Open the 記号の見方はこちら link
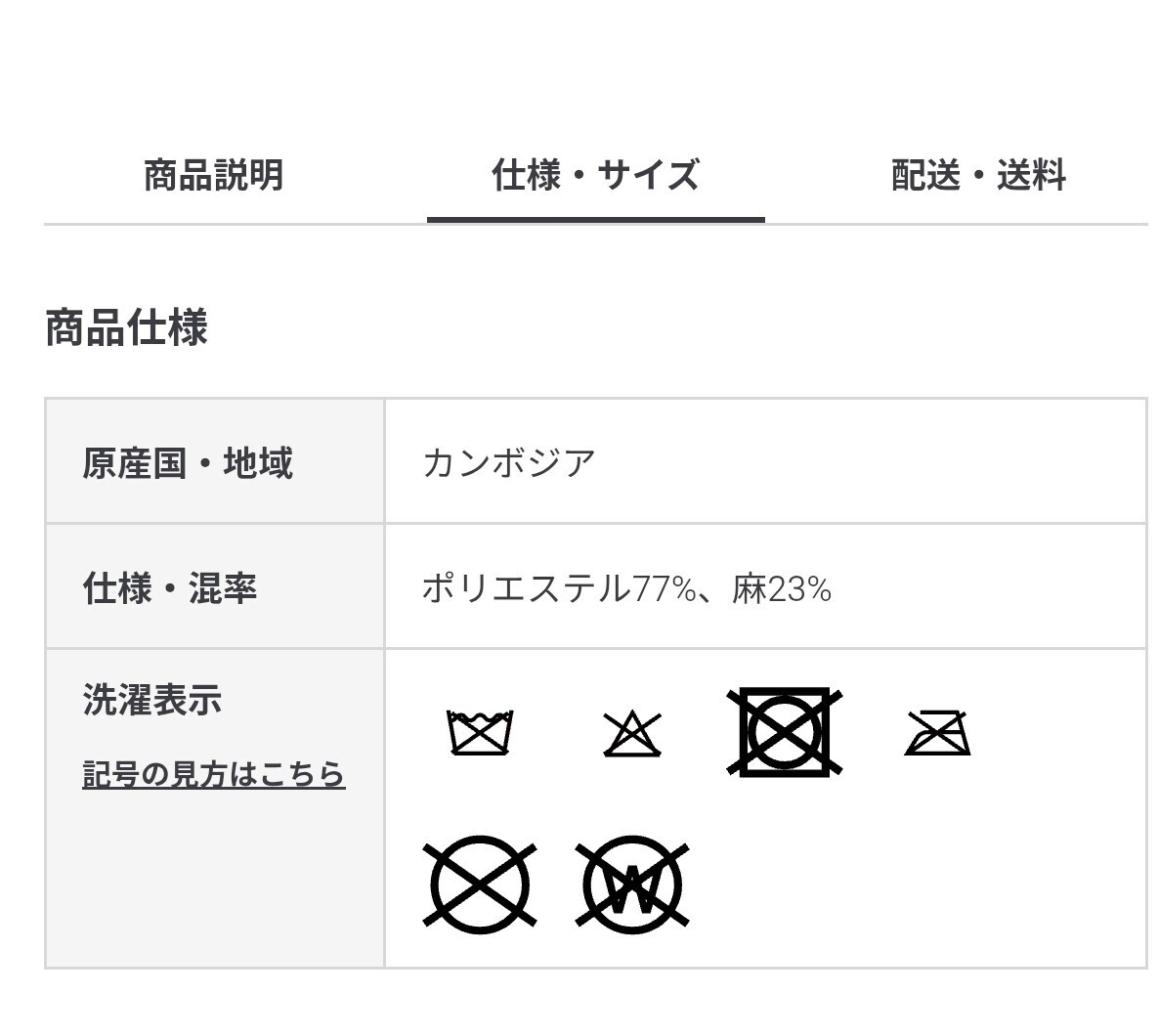This screenshot has width=1158, height=1036. (x=213, y=775)
